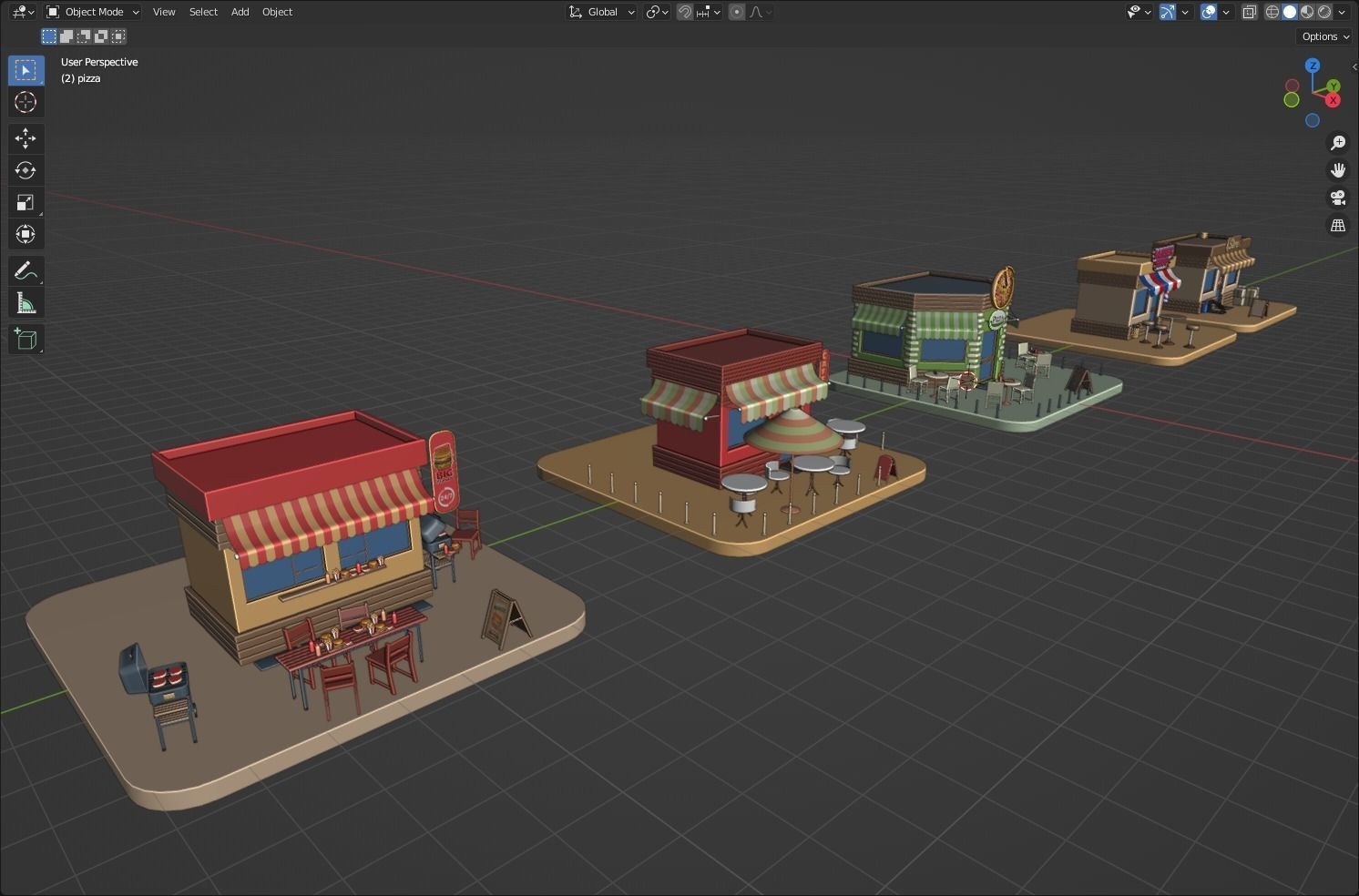Viewport: 1359px width, 896px height.
Task: Open the View menu
Action: [164, 12]
